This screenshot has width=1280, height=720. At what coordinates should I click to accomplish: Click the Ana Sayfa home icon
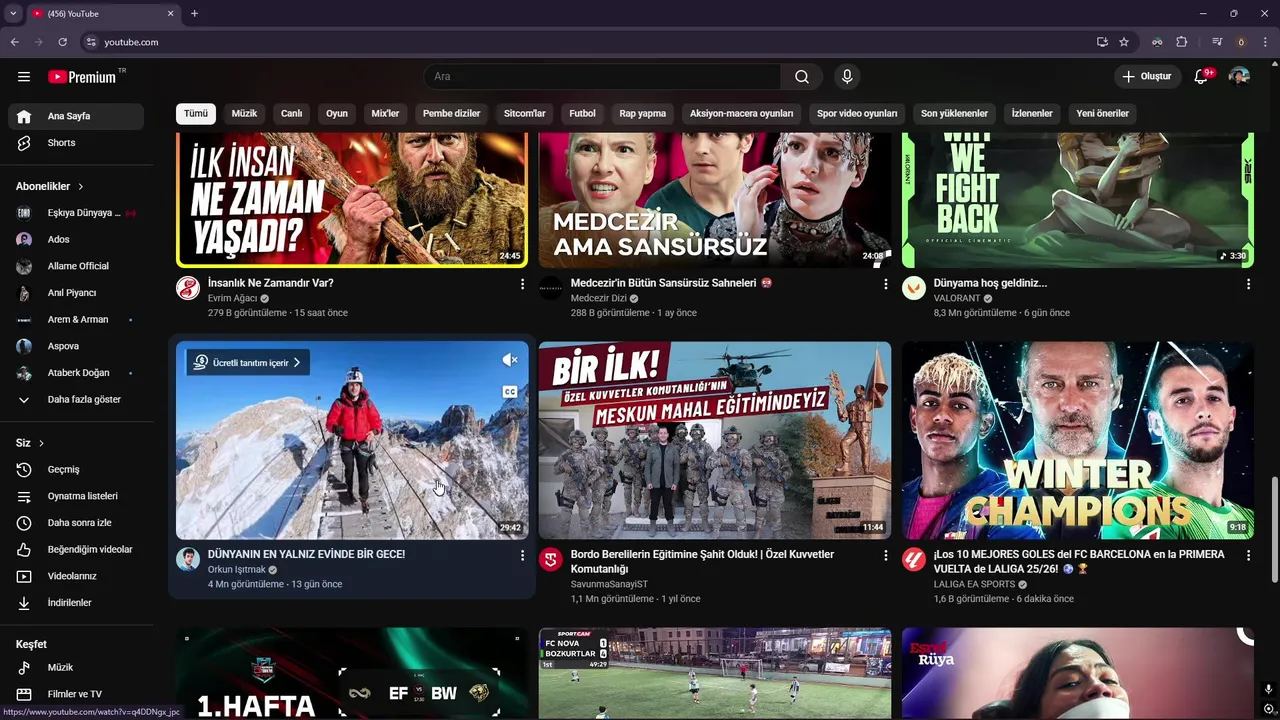(24, 116)
